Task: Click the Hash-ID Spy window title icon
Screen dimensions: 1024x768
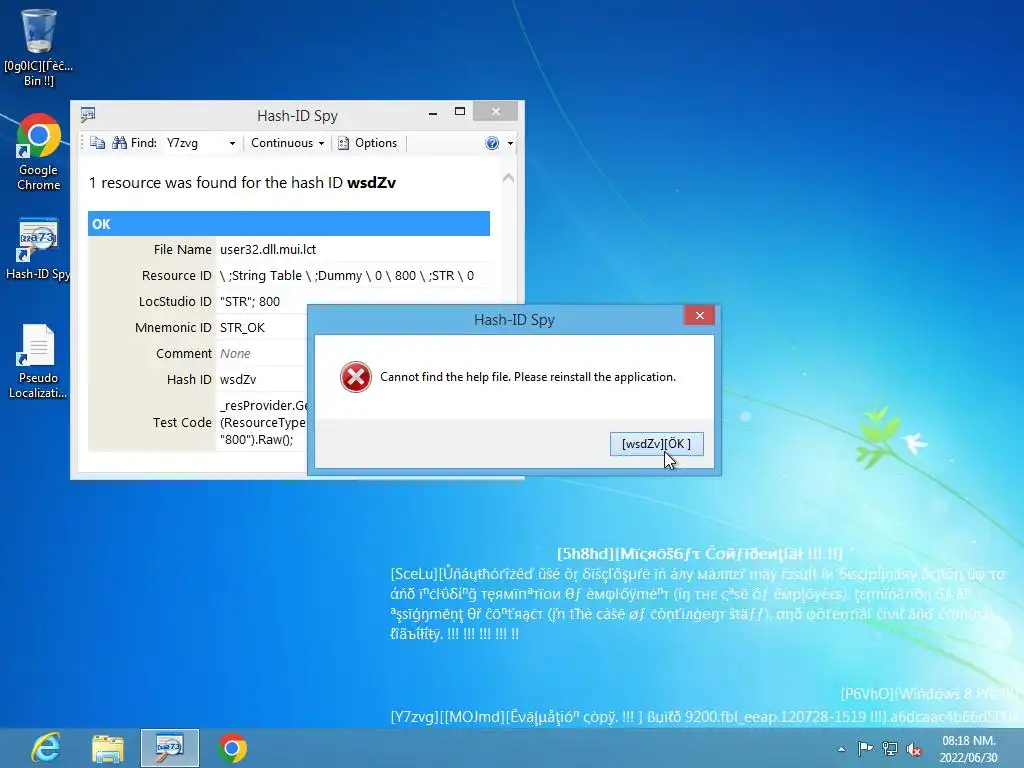Action: click(x=88, y=116)
